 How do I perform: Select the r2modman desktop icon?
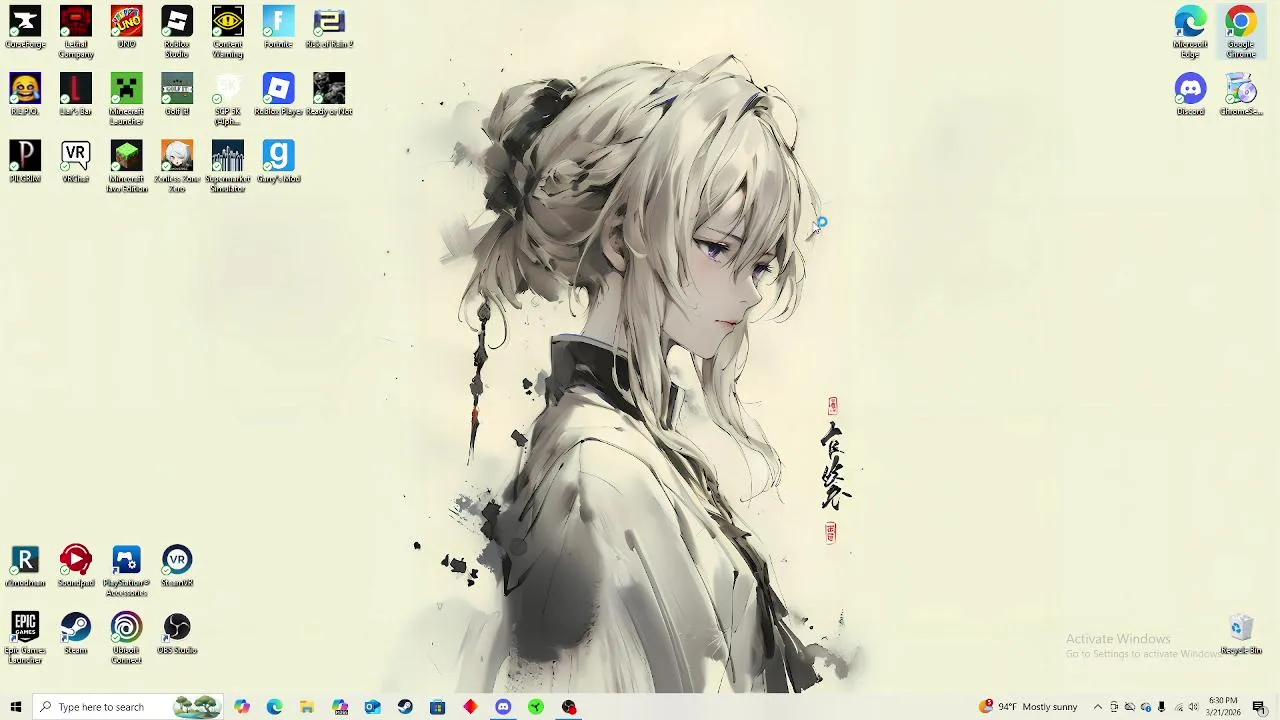[x=25, y=566]
